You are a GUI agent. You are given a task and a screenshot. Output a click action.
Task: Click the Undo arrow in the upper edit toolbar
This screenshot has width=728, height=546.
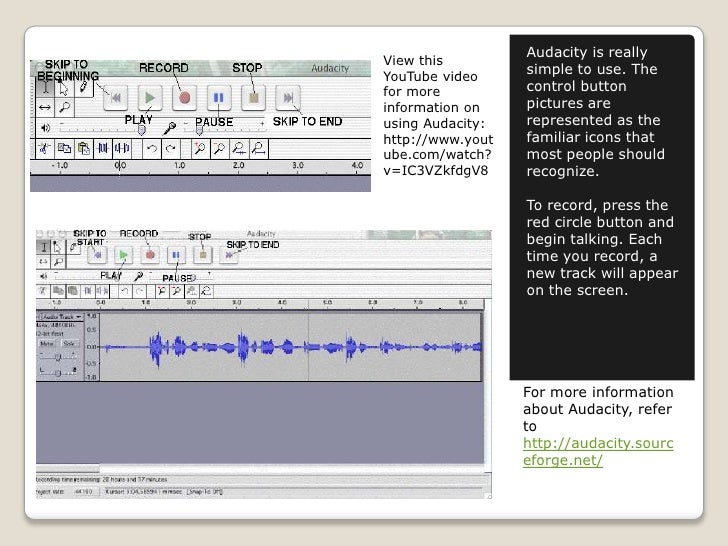[151, 148]
